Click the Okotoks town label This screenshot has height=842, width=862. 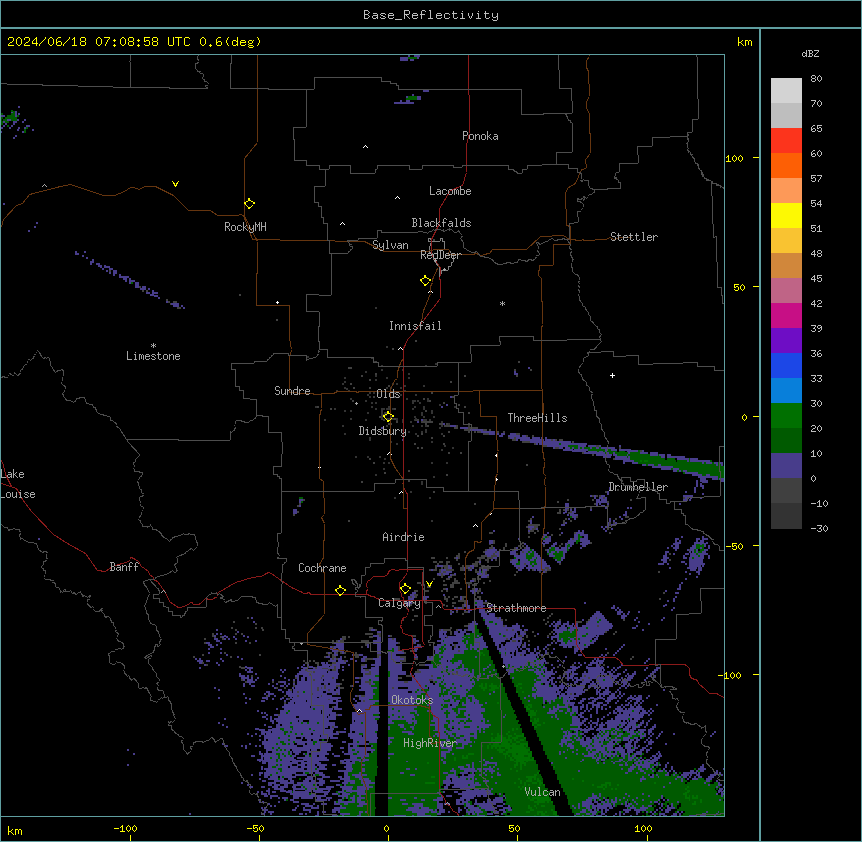click(x=412, y=700)
